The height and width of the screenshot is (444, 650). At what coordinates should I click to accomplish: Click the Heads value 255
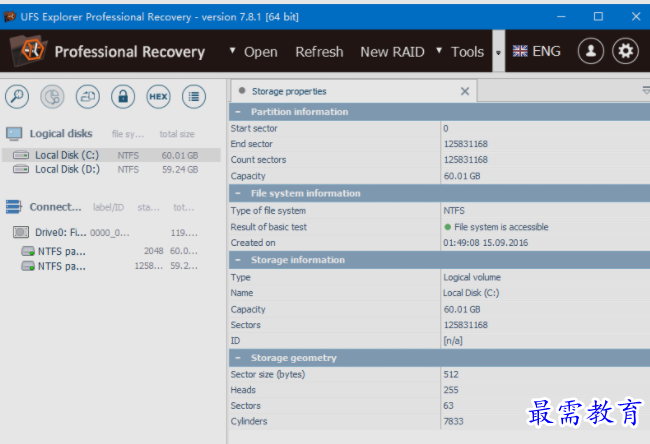pos(451,390)
